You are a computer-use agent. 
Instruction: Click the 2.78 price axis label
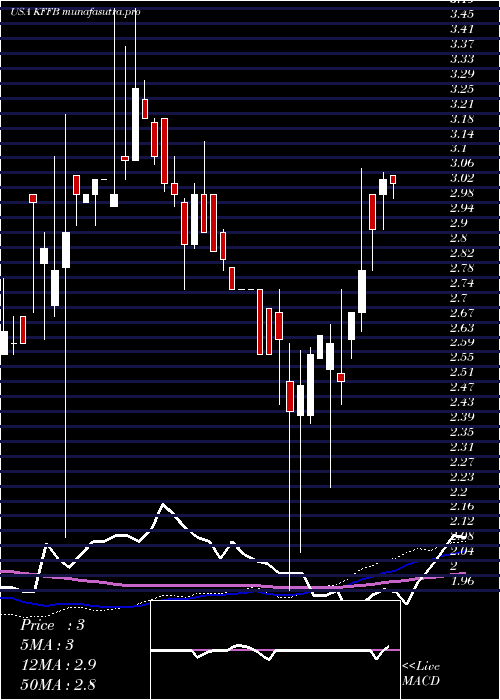point(462,268)
